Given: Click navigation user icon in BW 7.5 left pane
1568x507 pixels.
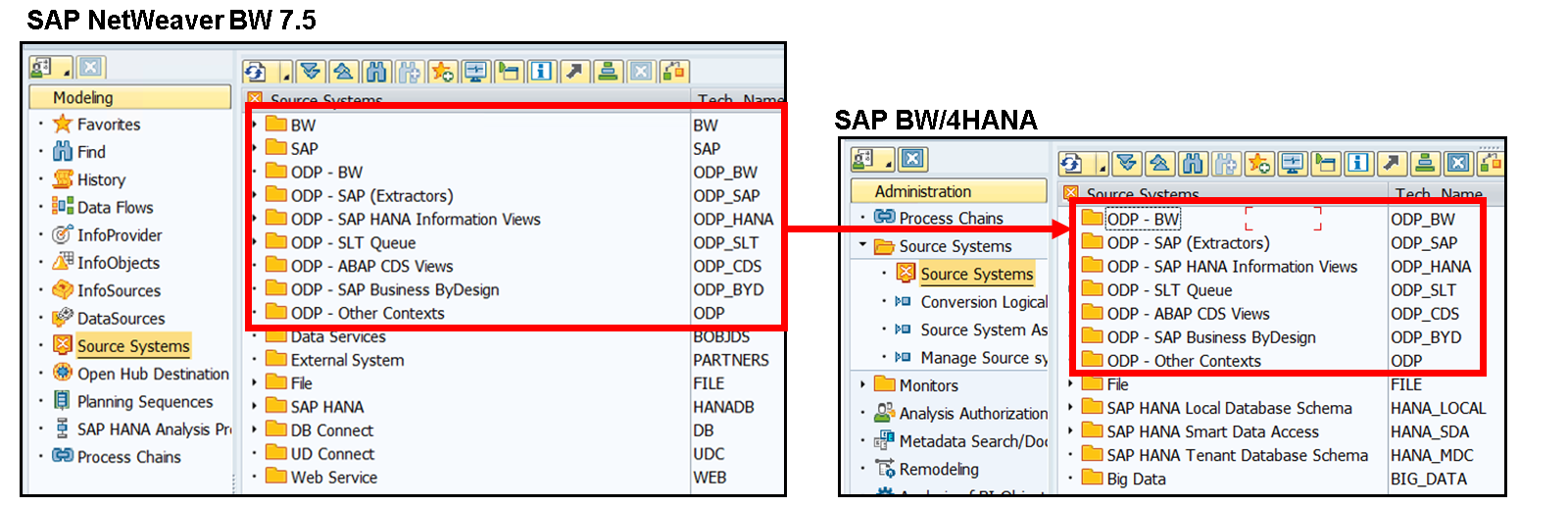Looking at the screenshot, I should pyautogui.click(x=42, y=68).
